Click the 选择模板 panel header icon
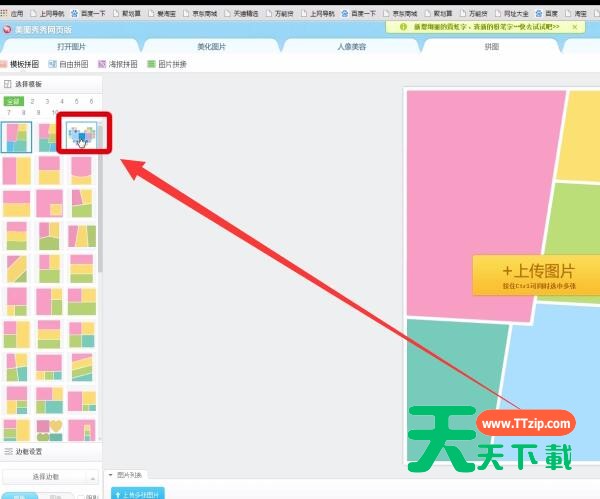600x499 pixels. [7, 84]
